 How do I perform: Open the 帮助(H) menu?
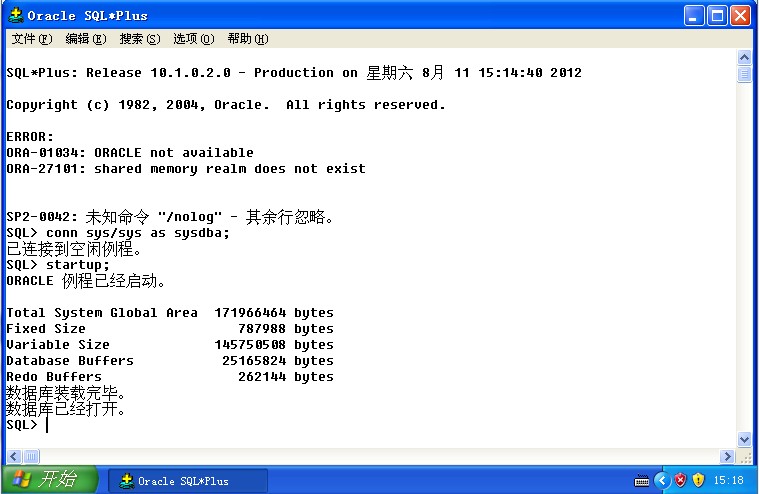[x=248, y=39]
